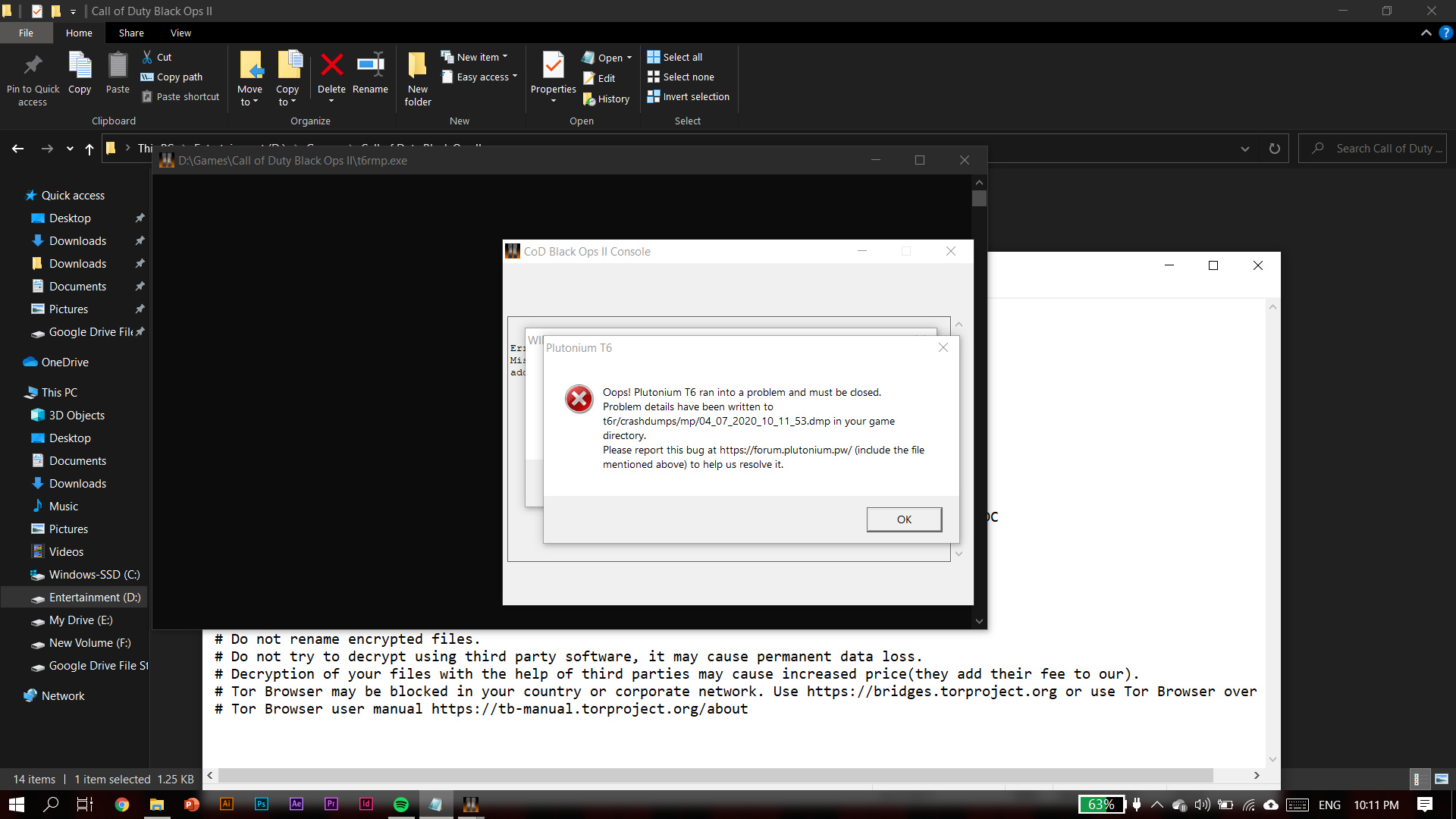
Task: Select Music in navigation pane
Action: click(x=64, y=506)
